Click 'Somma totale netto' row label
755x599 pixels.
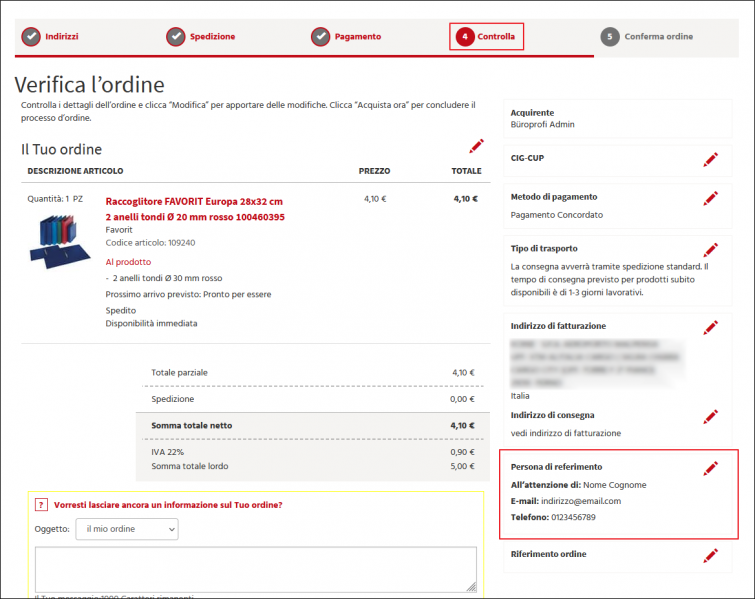pyautogui.click(x=192, y=426)
